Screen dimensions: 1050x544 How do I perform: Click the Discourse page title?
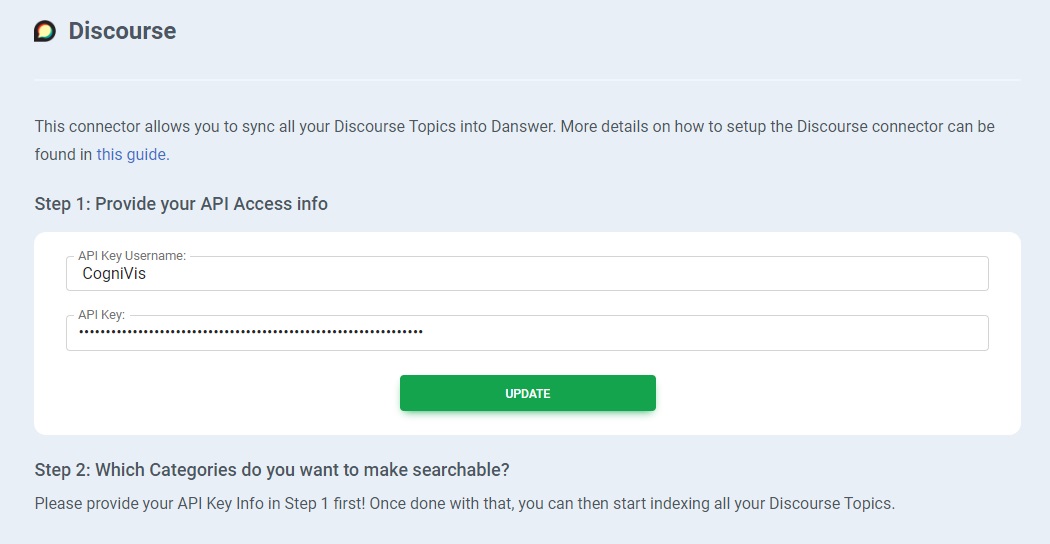pos(122,31)
